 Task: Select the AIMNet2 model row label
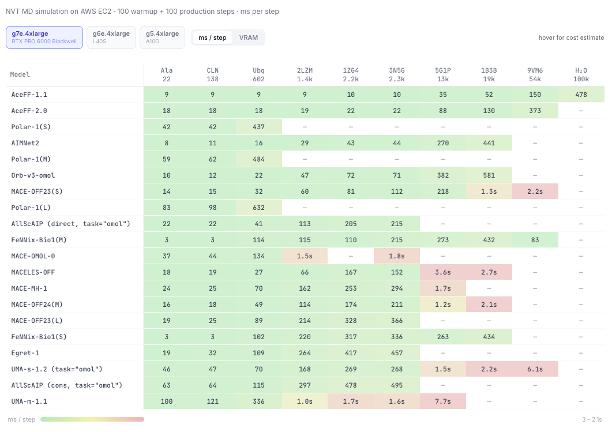[x=25, y=143]
